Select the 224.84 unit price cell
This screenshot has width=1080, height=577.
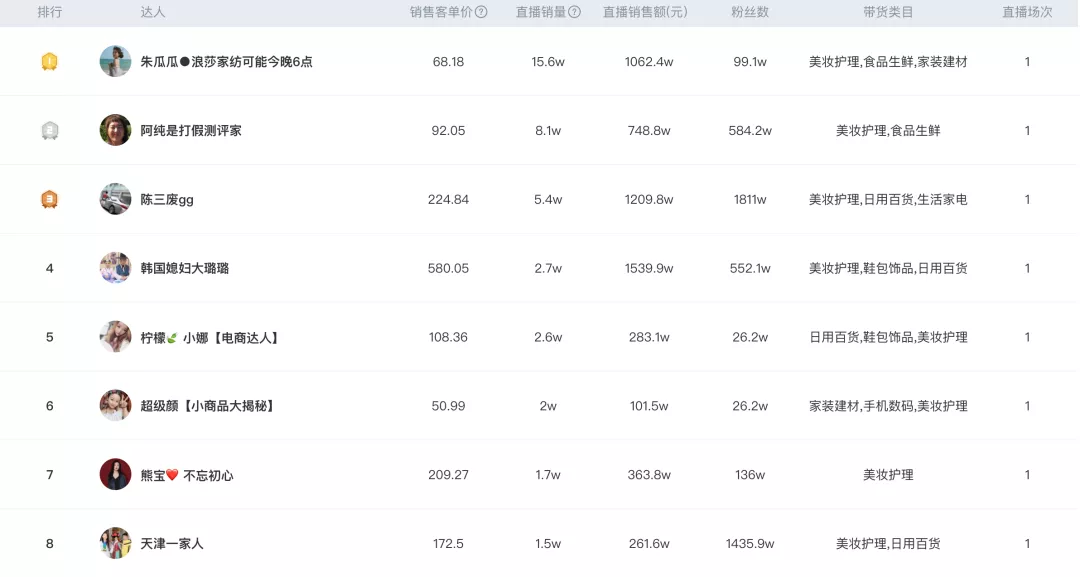pos(448,200)
